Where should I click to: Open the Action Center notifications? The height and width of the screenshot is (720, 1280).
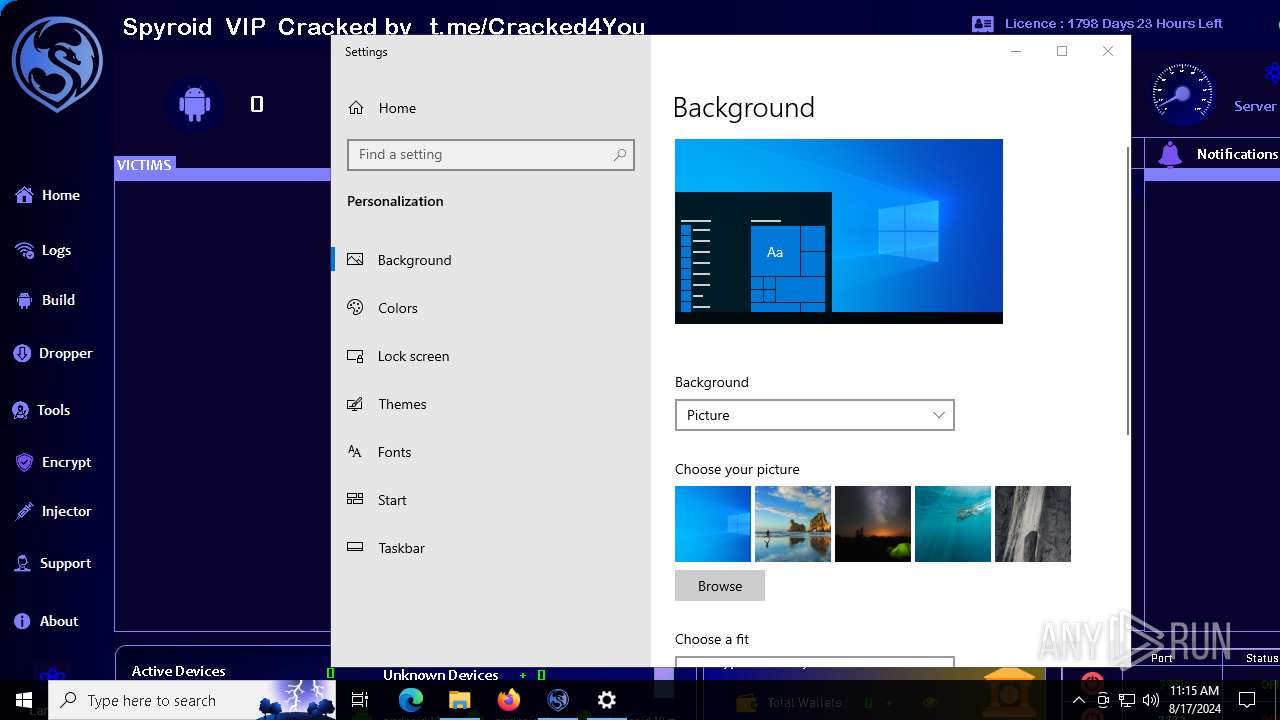pos(1247,700)
